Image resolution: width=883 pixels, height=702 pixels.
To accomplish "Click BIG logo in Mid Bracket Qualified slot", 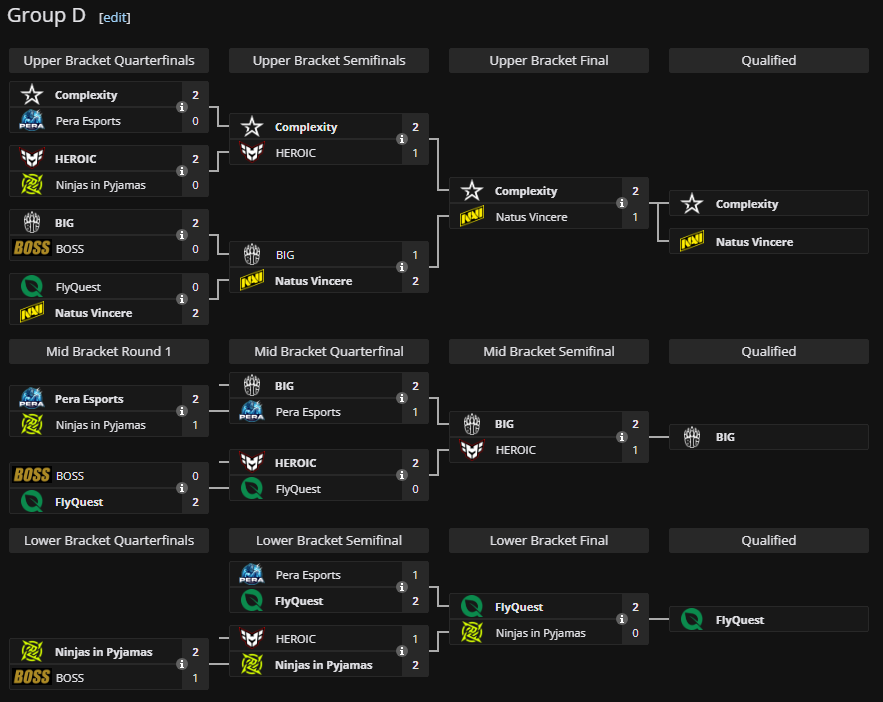I will coord(691,437).
